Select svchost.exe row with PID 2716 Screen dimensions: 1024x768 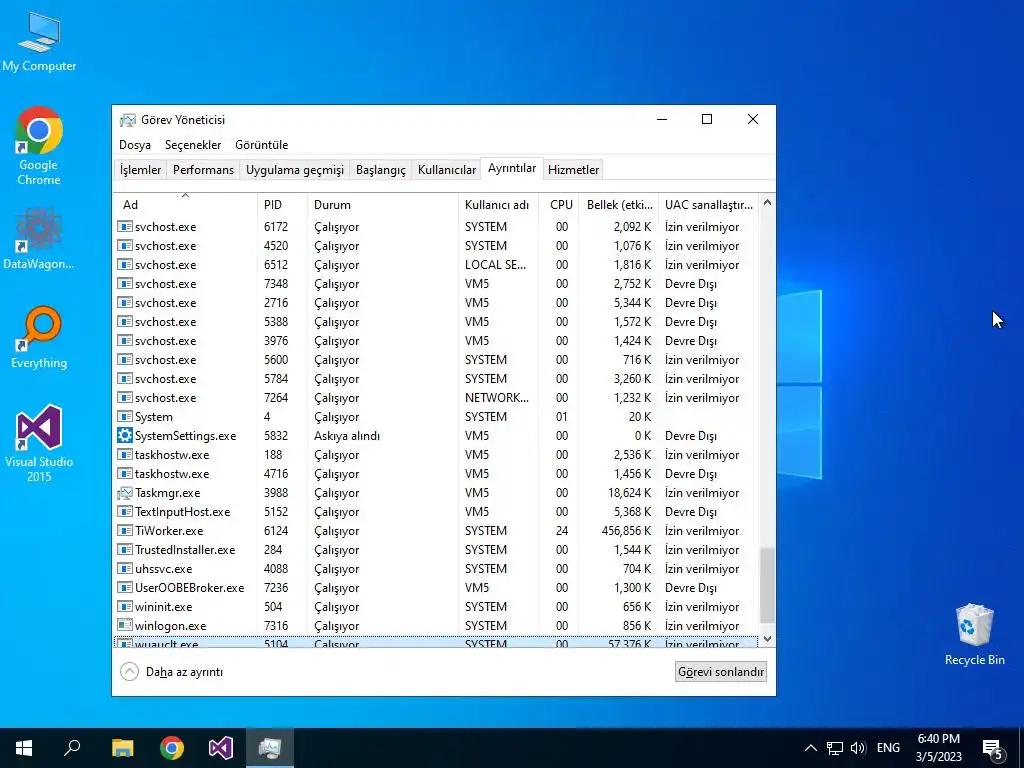[x=436, y=302]
